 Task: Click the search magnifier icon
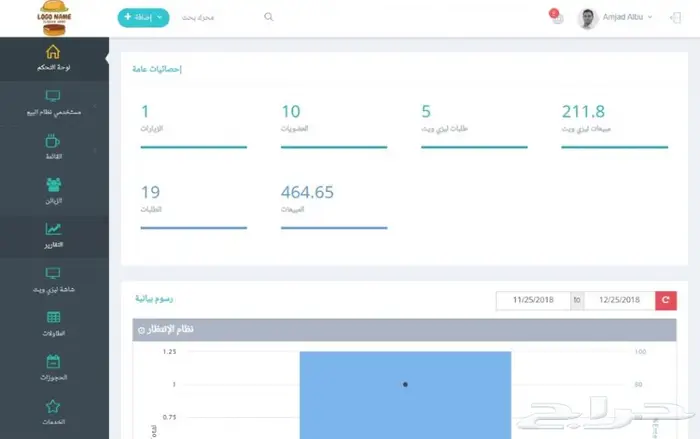click(x=268, y=17)
